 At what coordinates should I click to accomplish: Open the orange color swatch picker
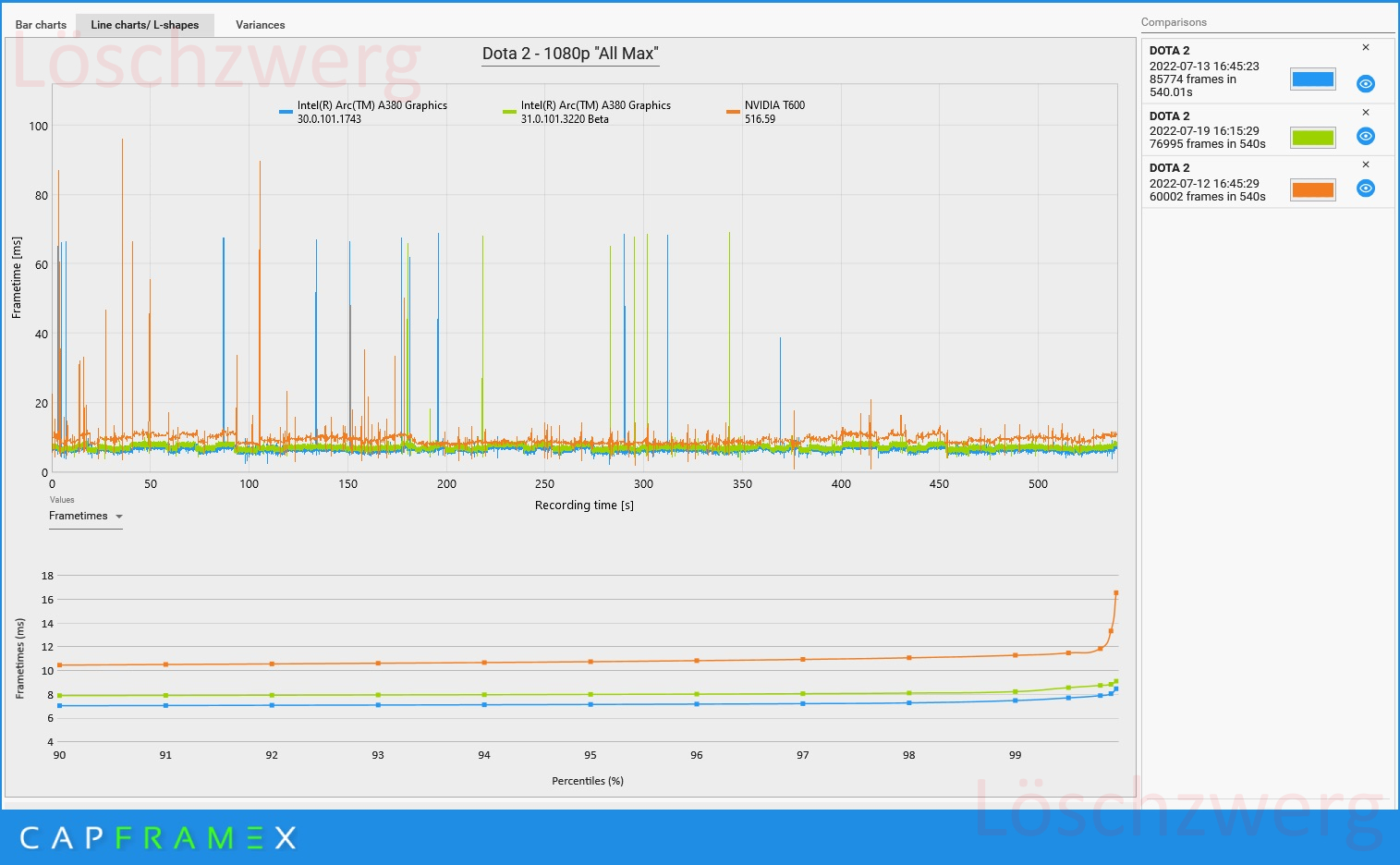[x=1313, y=190]
